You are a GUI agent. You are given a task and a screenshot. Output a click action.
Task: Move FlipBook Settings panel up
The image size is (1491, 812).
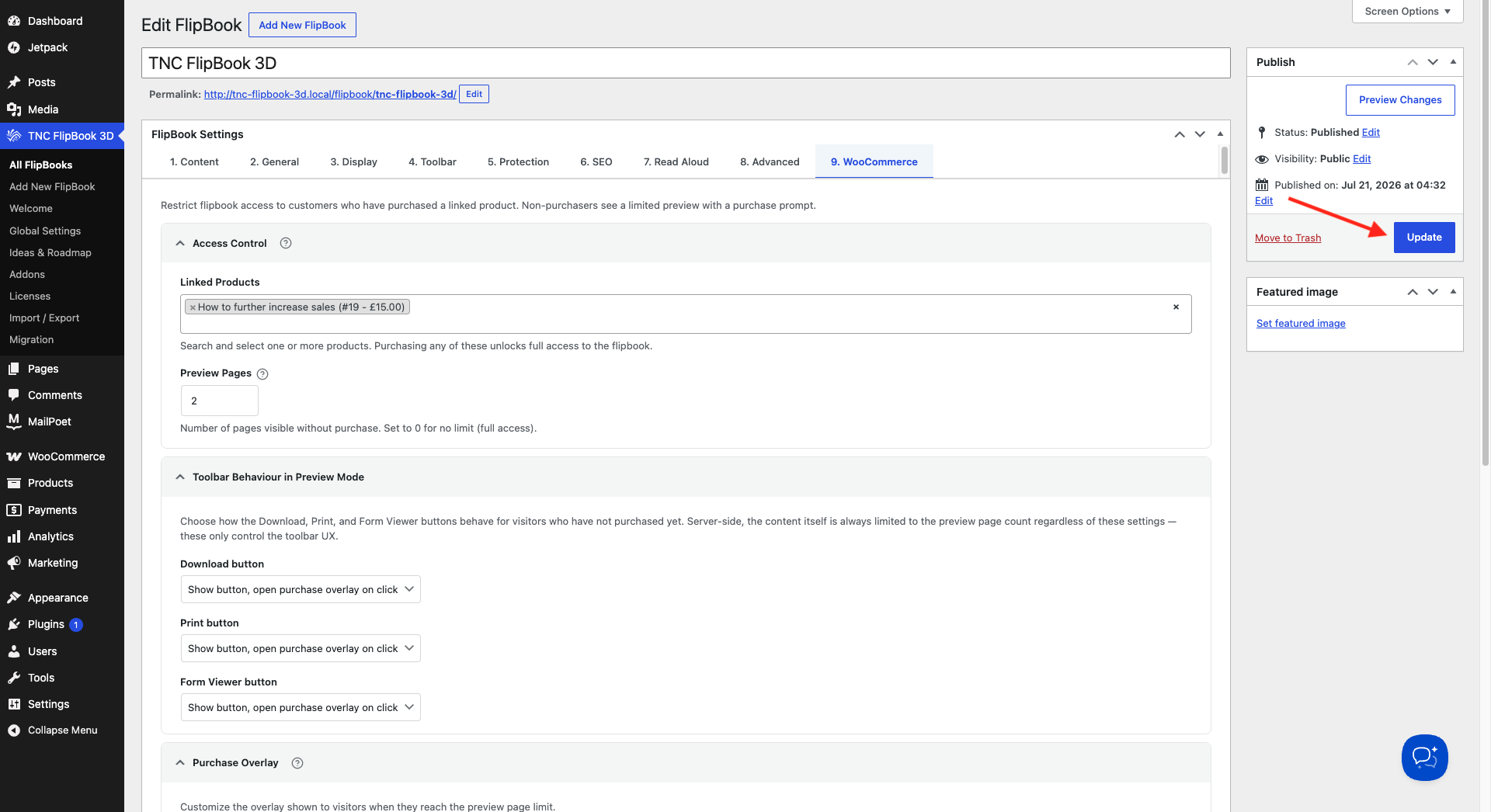[x=1180, y=134]
